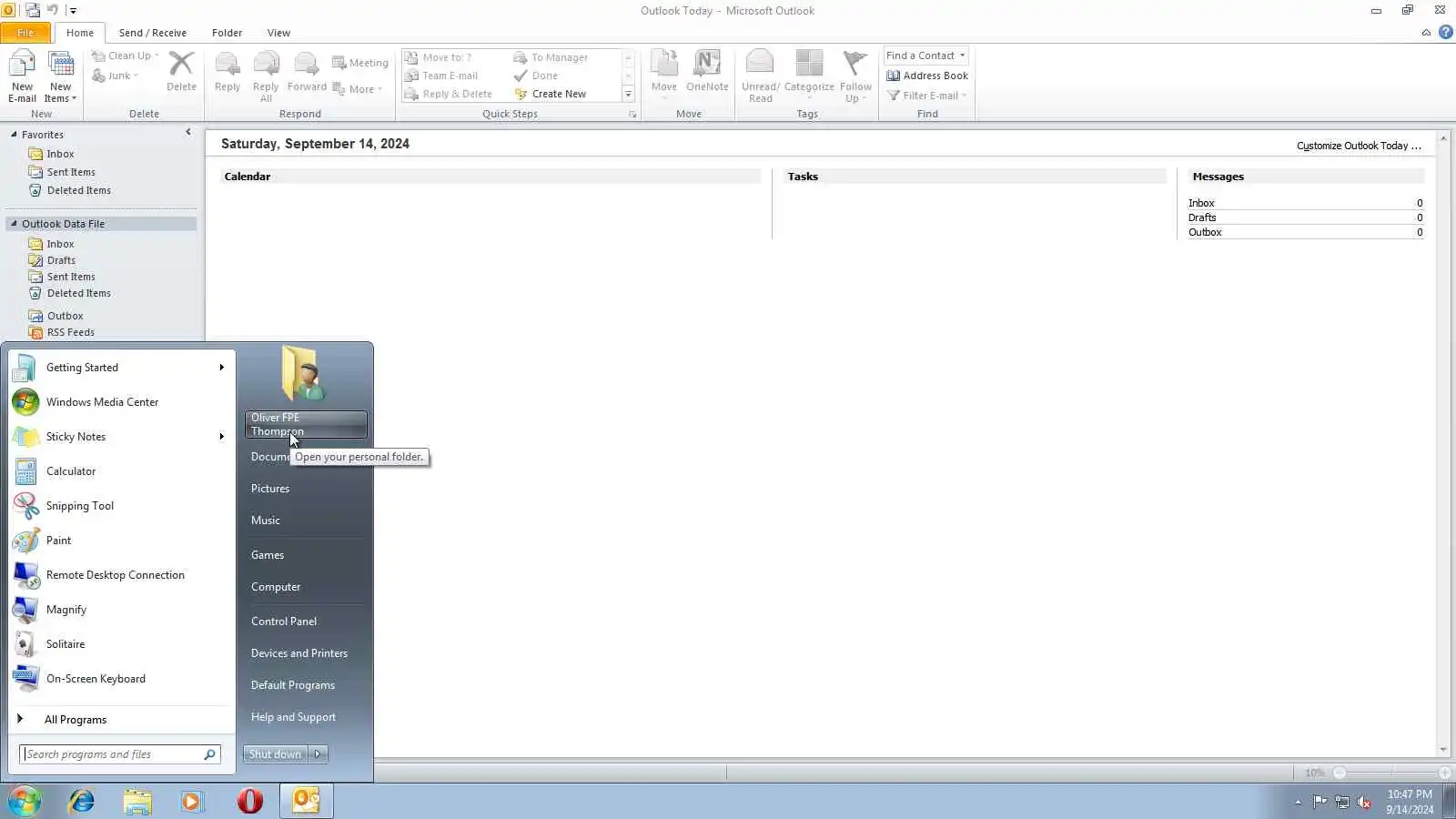
Task: Collapse the Outlook Data File tree
Action: [x=14, y=224]
